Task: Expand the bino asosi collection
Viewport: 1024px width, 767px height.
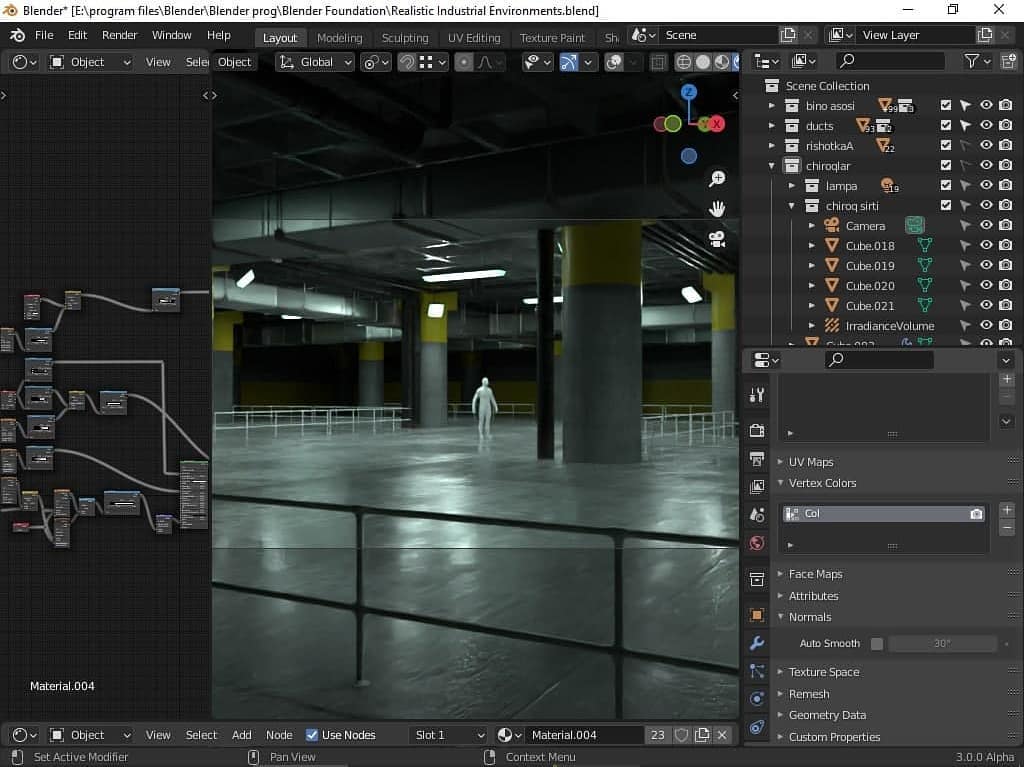Action: click(x=772, y=105)
